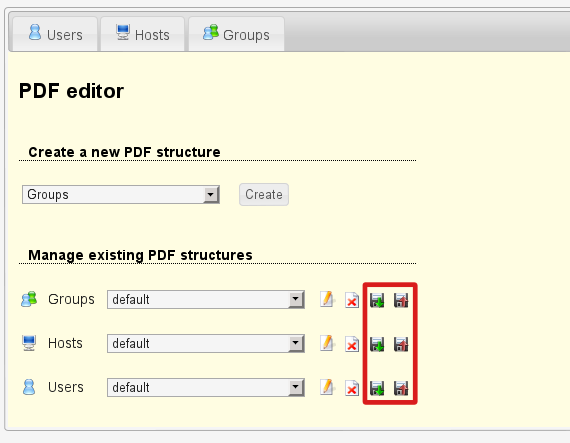Delete the Hosts default PDF structure

tap(352, 344)
